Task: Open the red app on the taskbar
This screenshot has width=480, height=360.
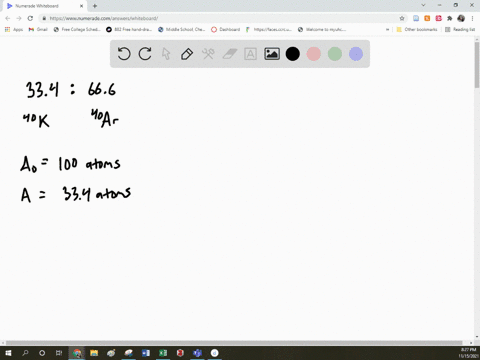Action: coord(180,353)
